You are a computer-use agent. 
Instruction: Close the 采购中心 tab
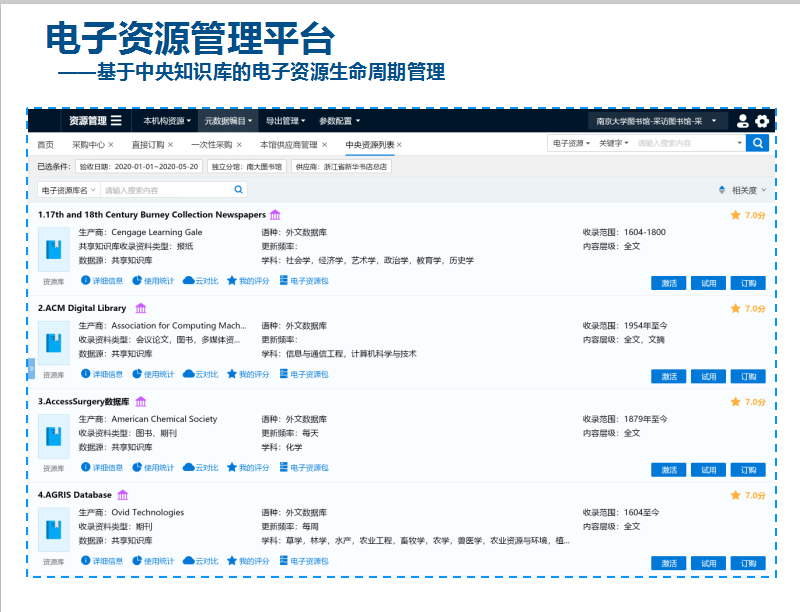111,145
